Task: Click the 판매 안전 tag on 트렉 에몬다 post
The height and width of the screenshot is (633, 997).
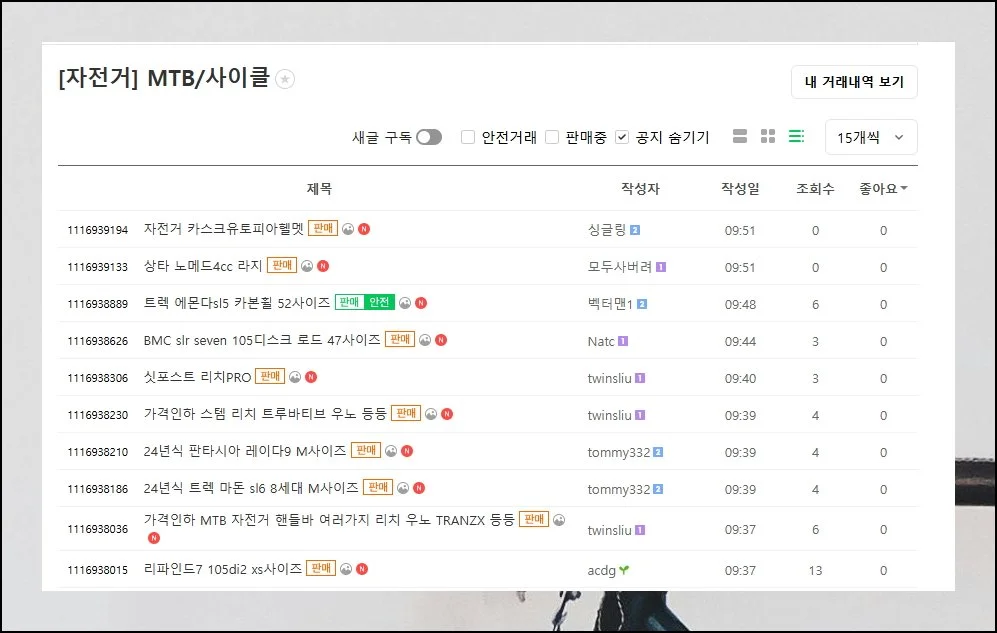Action: point(364,302)
